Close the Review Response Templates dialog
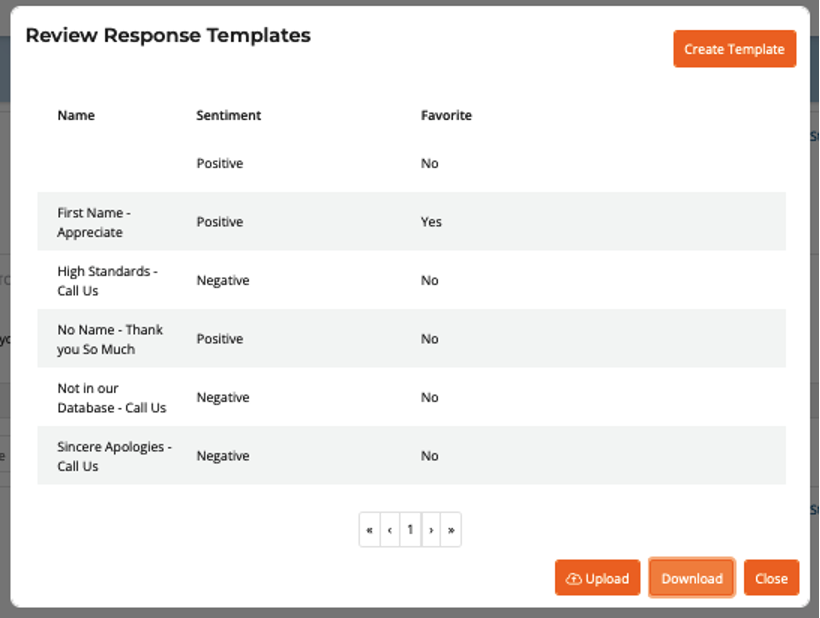The image size is (820, 618). [771, 578]
